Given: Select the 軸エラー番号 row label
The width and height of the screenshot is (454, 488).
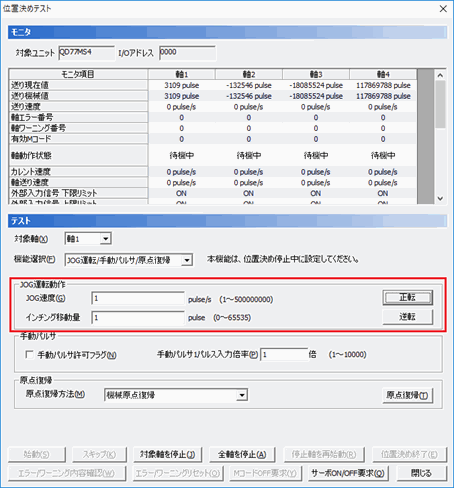Looking at the screenshot, I should [78, 117].
